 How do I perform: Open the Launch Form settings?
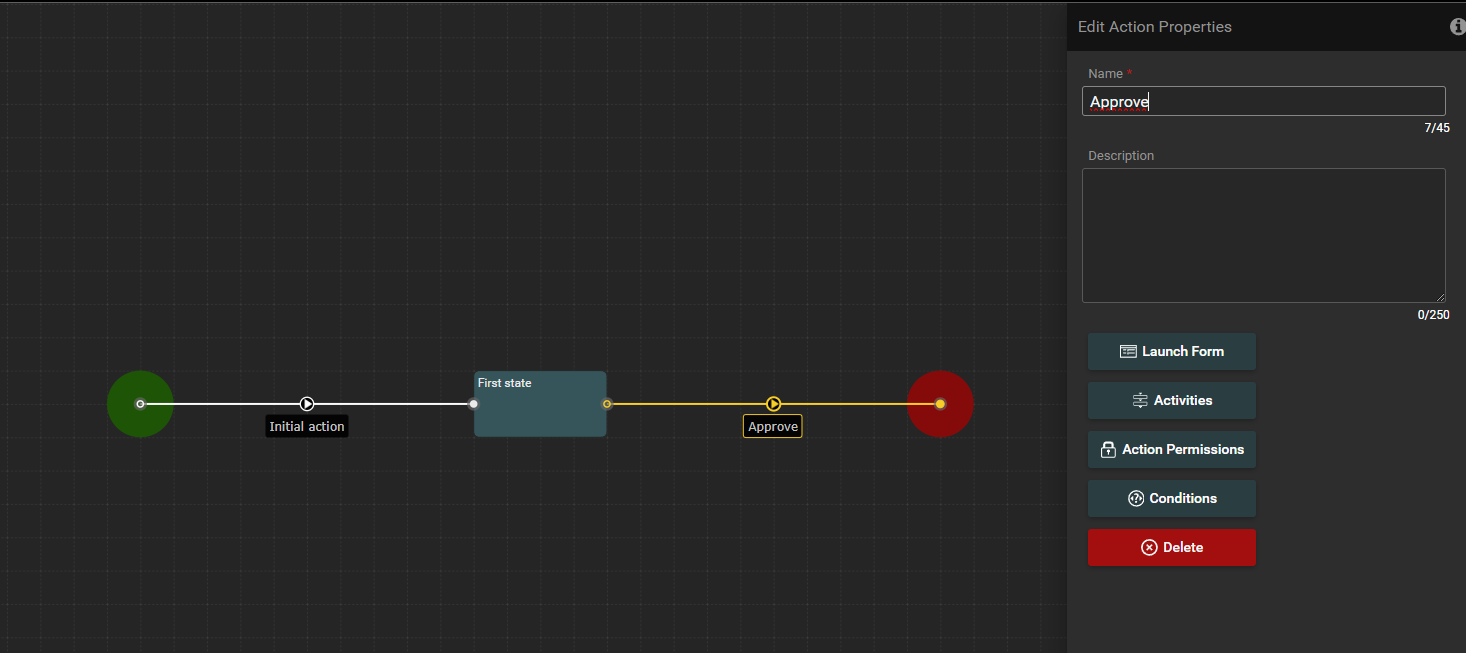1171,352
